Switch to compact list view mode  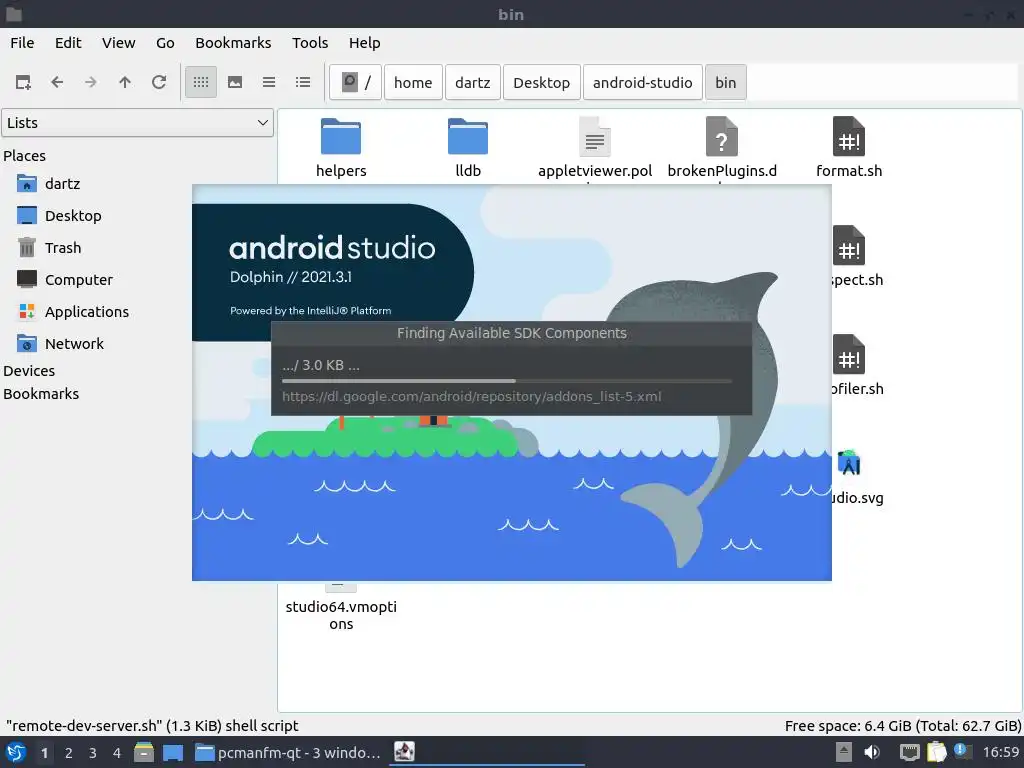click(269, 82)
